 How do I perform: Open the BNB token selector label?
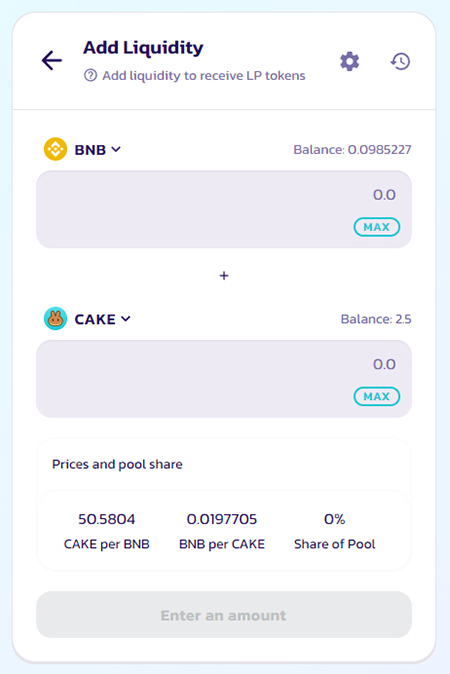coord(90,150)
